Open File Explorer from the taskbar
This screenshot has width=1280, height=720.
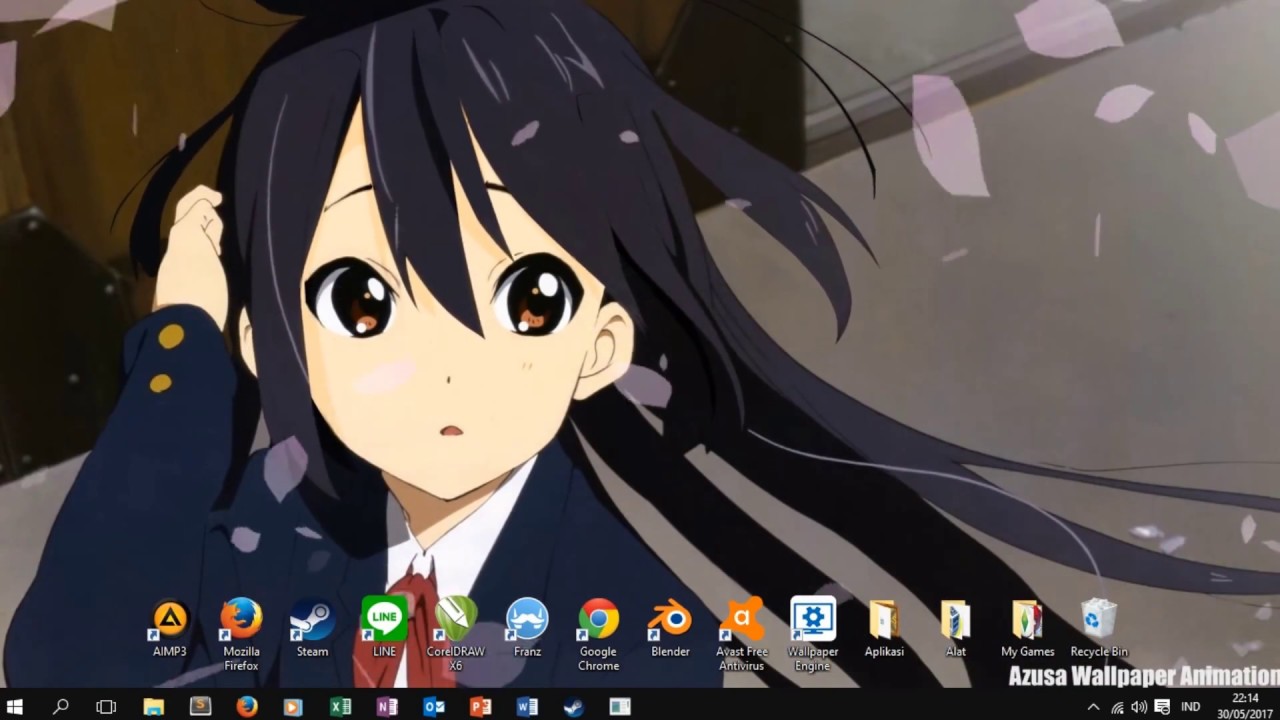click(x=153, y=706)
